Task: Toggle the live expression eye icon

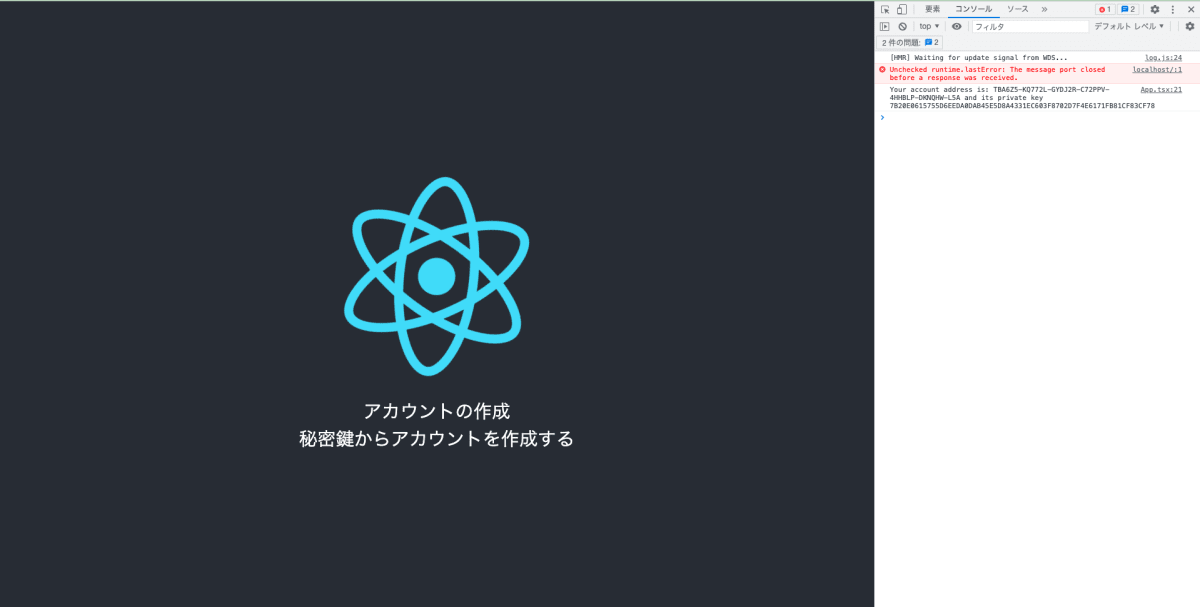Action: pyautogui.click(x=957, y=26)
